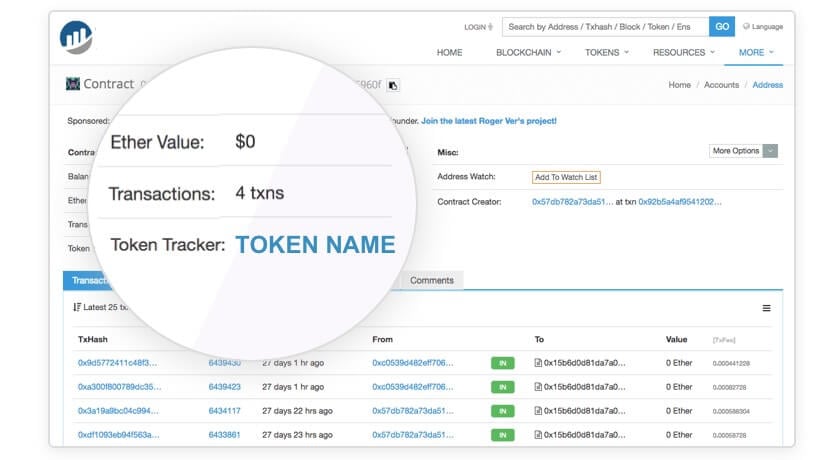Click the Language globe icon
Screen dimensions: 840x460
[746, 26]
